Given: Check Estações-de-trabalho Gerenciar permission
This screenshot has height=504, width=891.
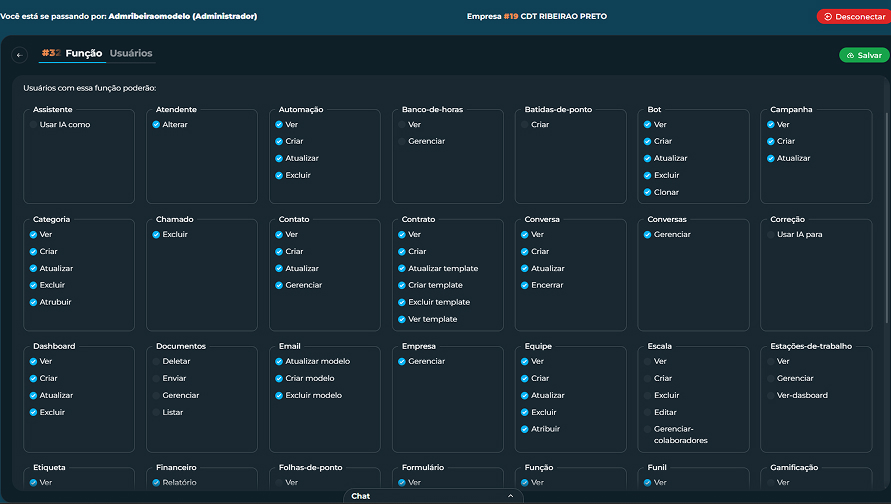Looking at the screenshot, I should [771, 378].
